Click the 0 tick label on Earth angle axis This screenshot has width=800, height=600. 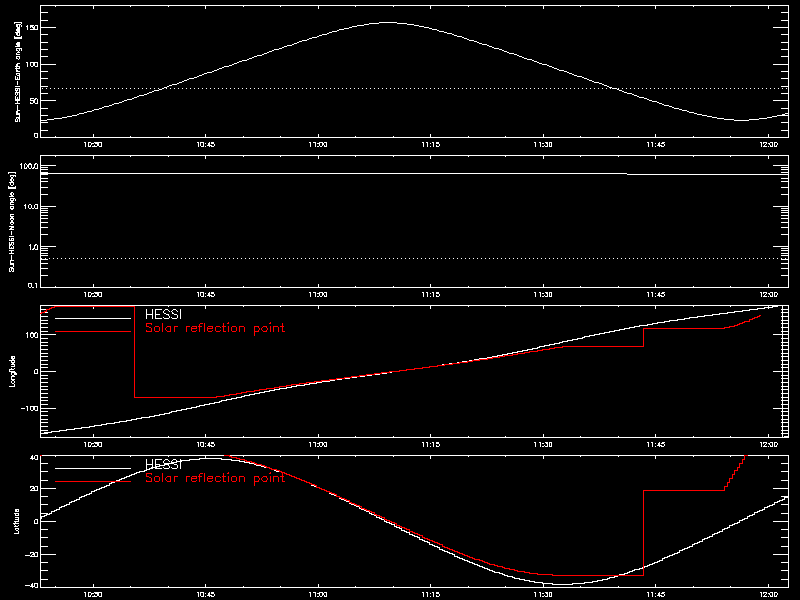[x=36, y=135]
